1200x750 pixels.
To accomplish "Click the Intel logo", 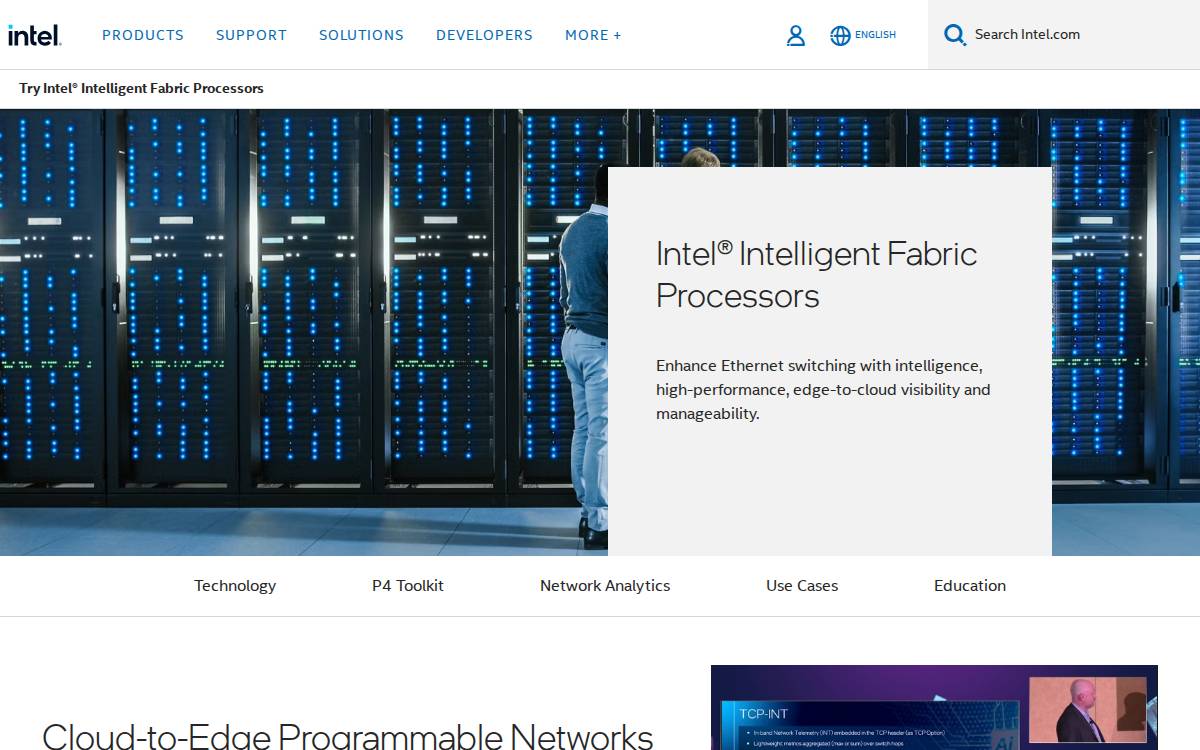I will (x=35, y=35).
